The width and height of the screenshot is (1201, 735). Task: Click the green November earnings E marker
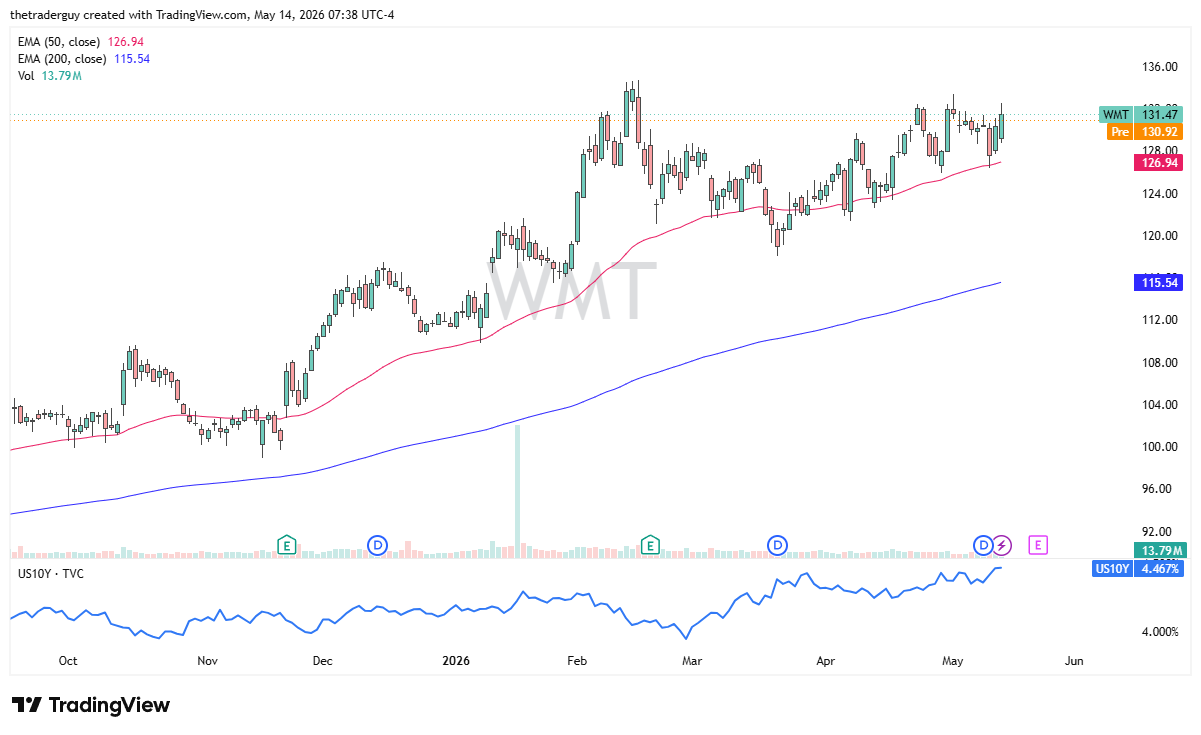[287, 545]
